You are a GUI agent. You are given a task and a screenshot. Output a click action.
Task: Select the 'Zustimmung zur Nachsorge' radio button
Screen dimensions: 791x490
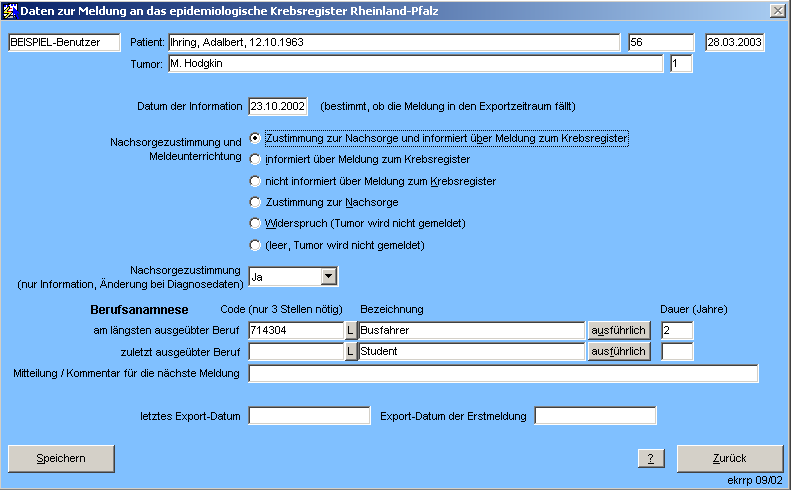(256, 202)
